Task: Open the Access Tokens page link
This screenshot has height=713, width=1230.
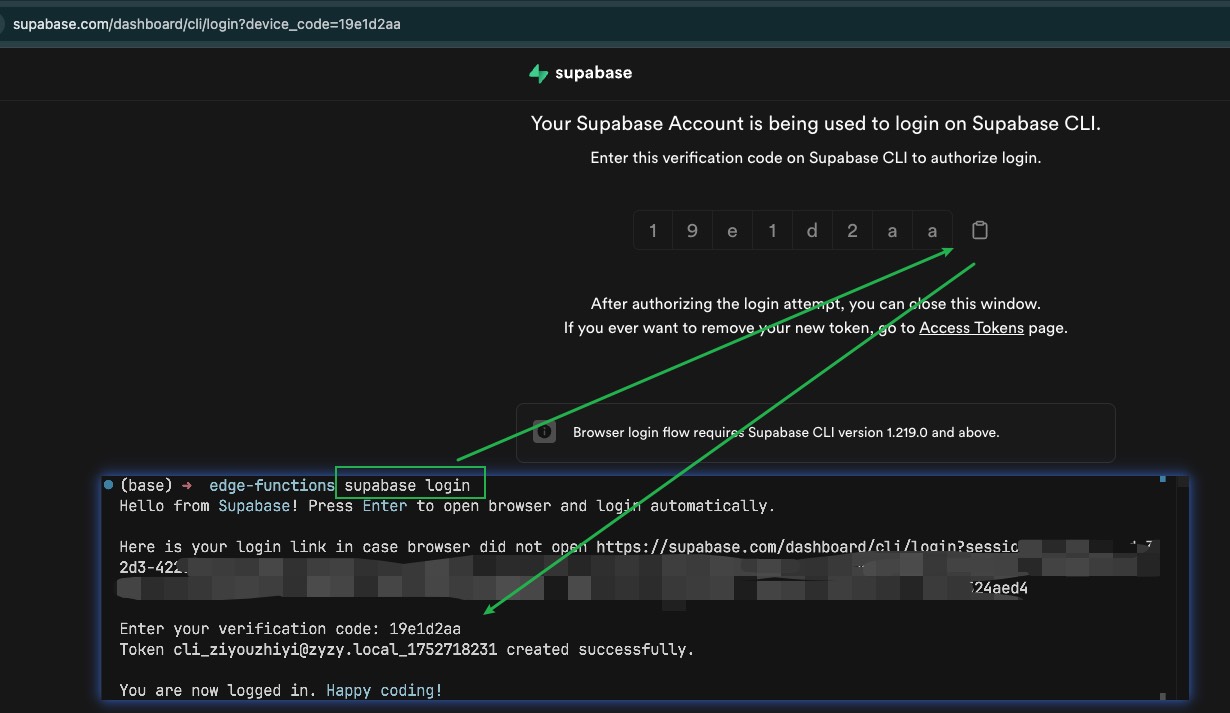Action: click(971, 327)
